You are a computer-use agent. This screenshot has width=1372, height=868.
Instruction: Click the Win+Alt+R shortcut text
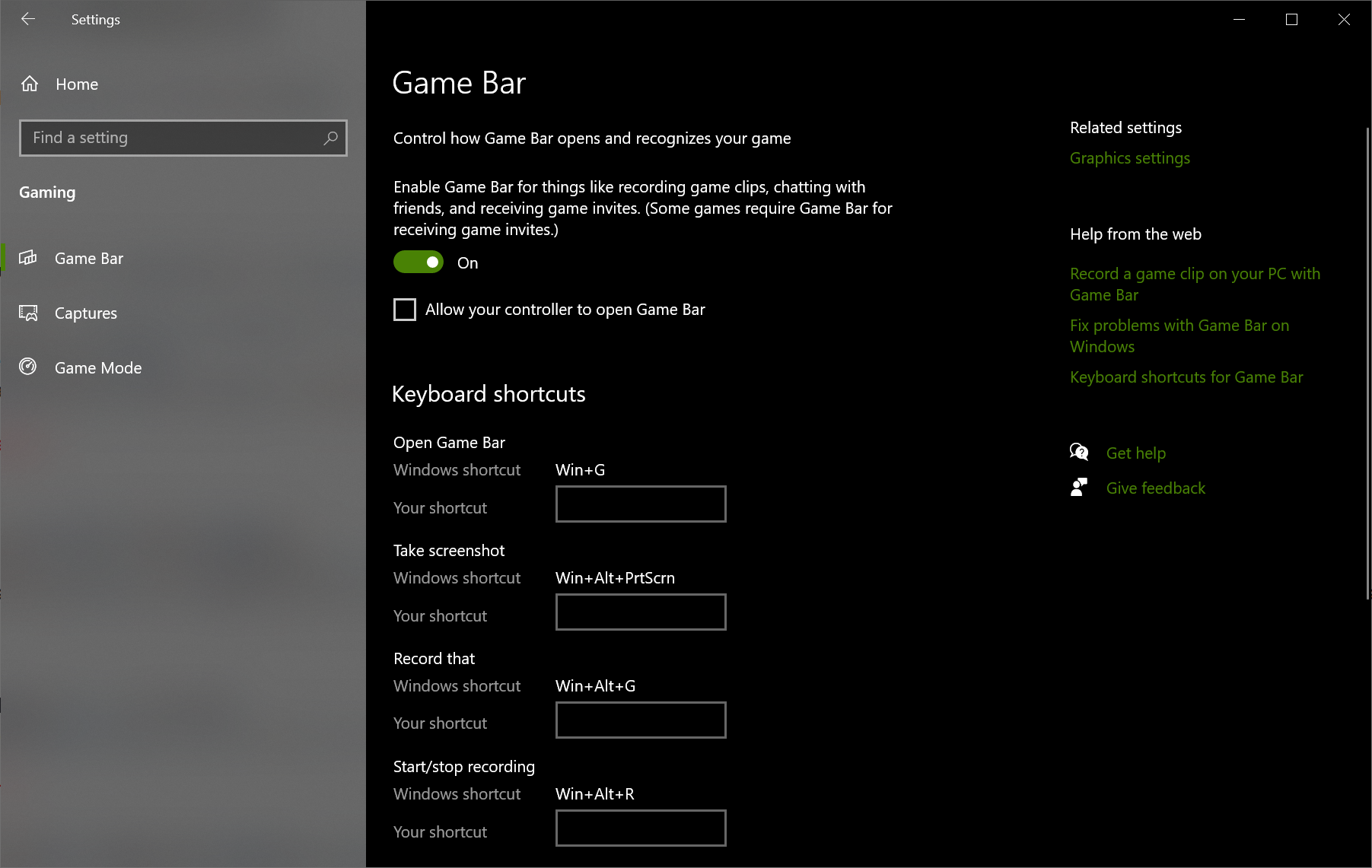coord(594,794)
